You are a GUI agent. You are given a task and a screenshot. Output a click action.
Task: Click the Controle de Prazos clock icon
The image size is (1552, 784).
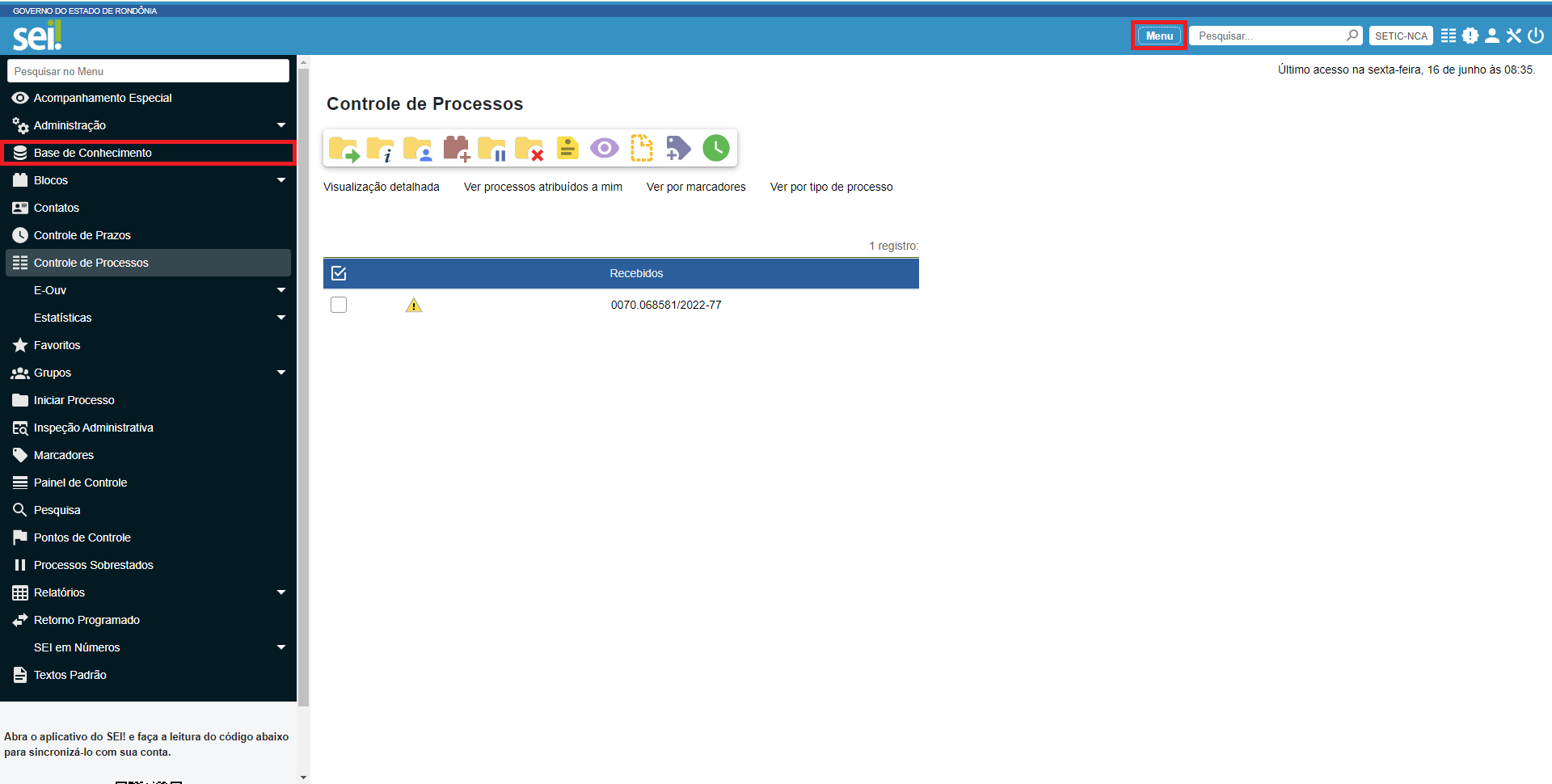[715, 148]
